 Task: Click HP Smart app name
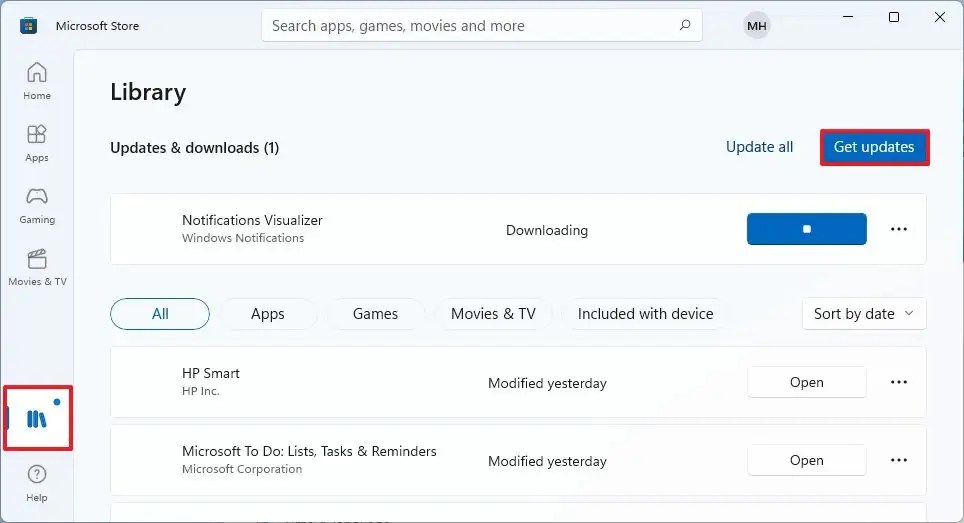tap(211, 373)
